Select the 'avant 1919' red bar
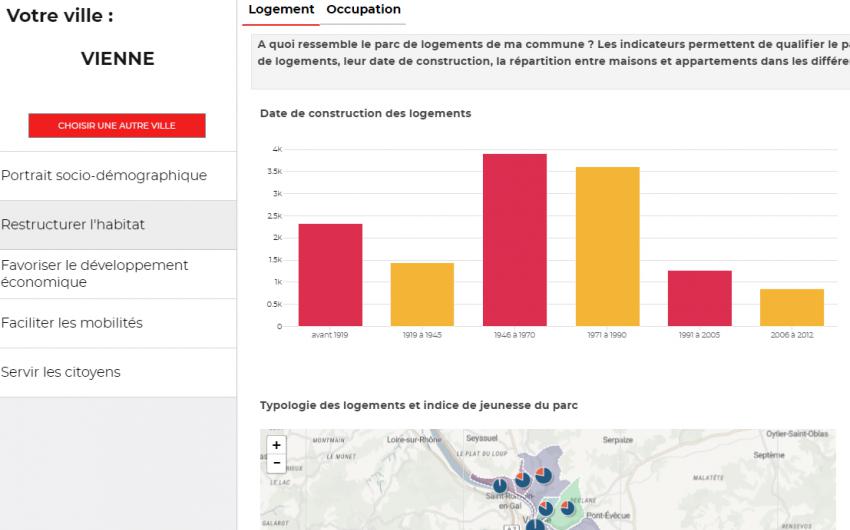The height and width of the screenshot is (530, 850). click(330, 275)
